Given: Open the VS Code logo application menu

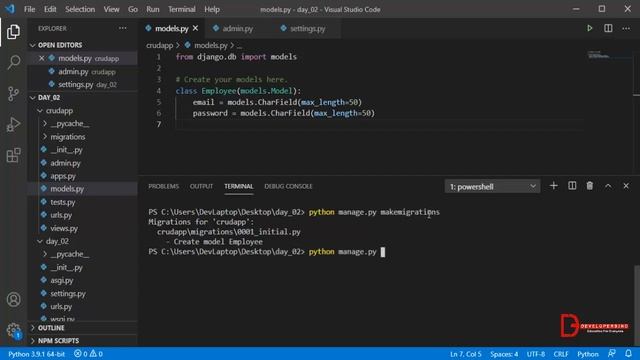Looking at the screenshot, I should tap(10, 9).
